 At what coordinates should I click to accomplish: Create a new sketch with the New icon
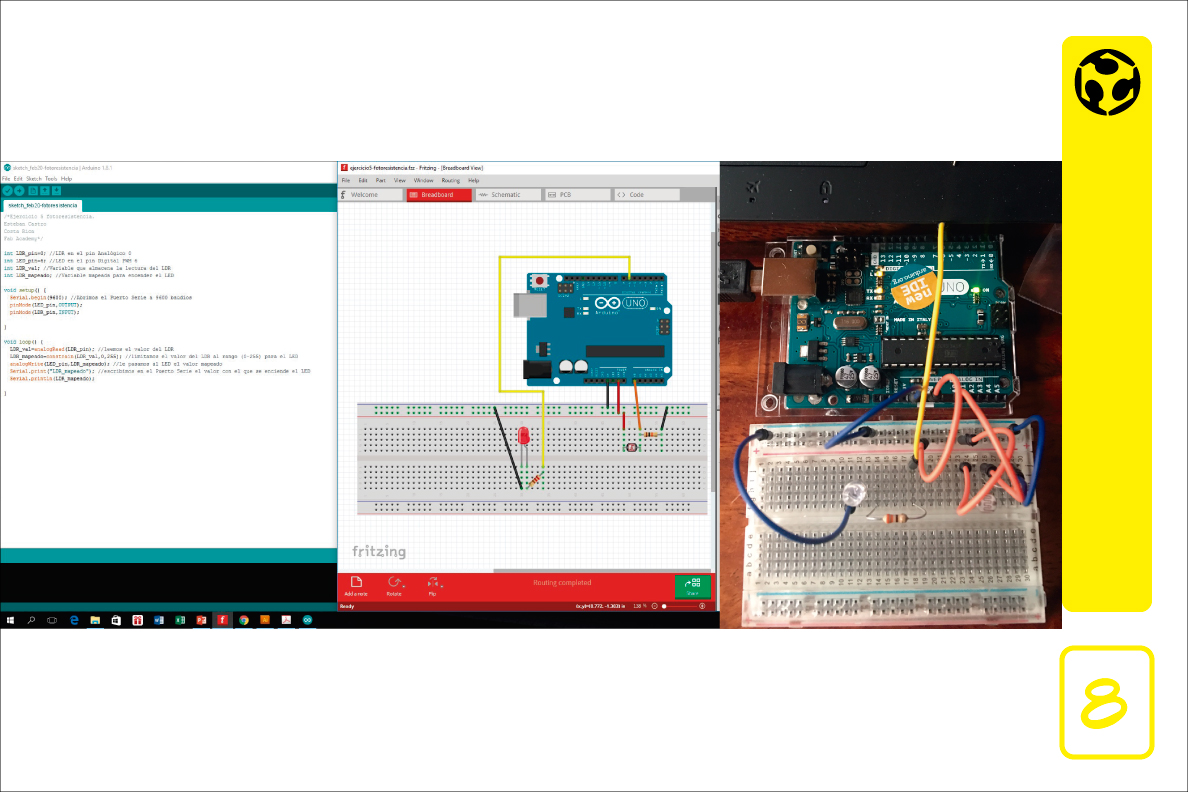click(x=33, y=191)
